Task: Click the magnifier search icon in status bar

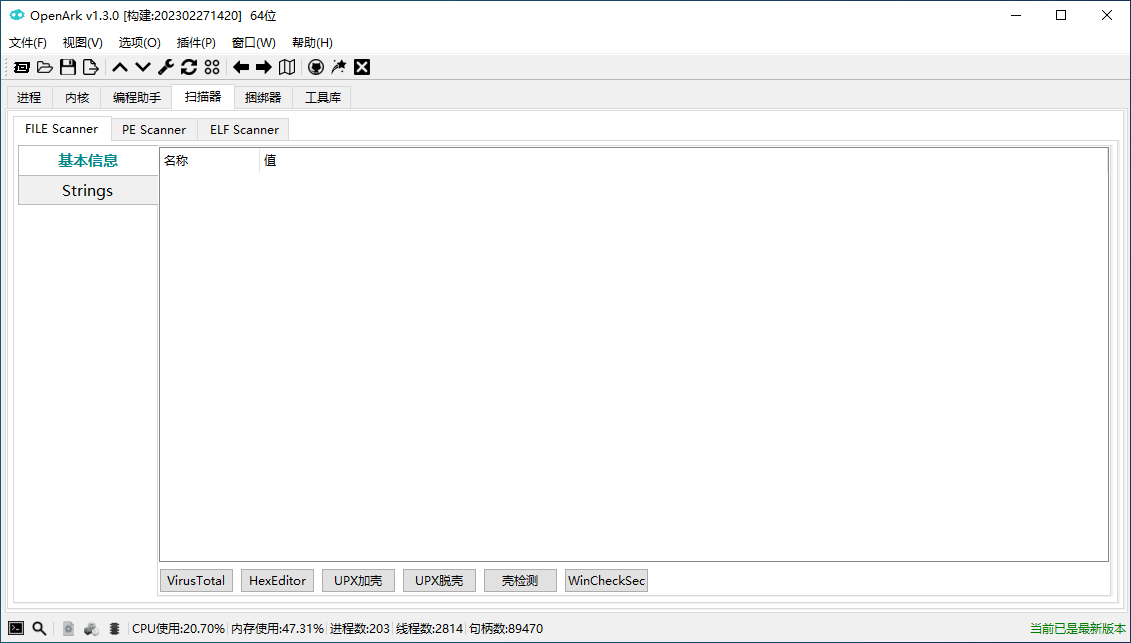Action: (40, 629)
